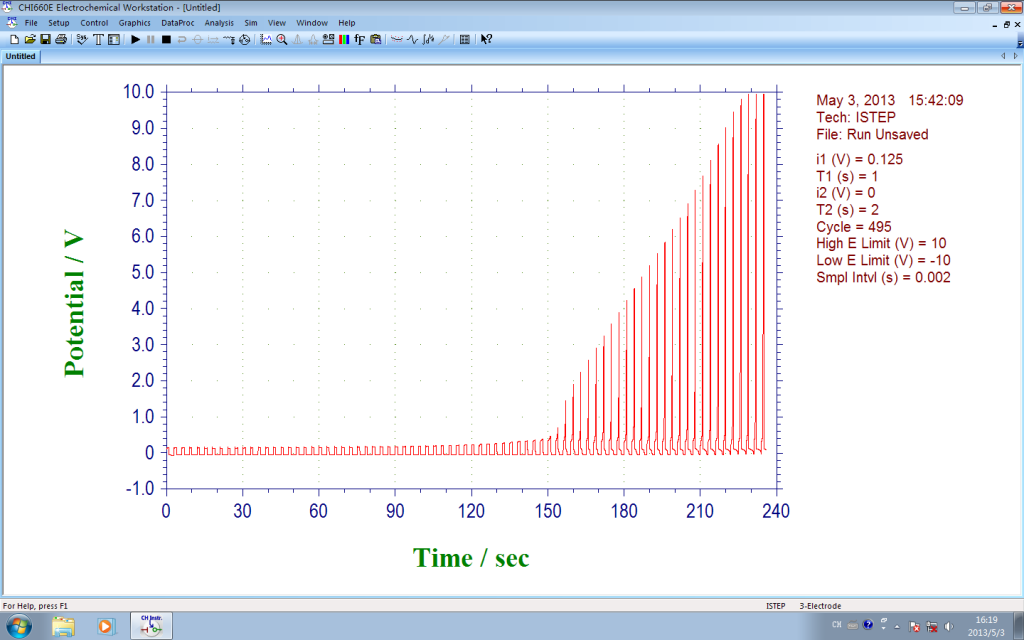Click the Font settings icon
This screenshot has height=640, width=1024.
point(359,40)
